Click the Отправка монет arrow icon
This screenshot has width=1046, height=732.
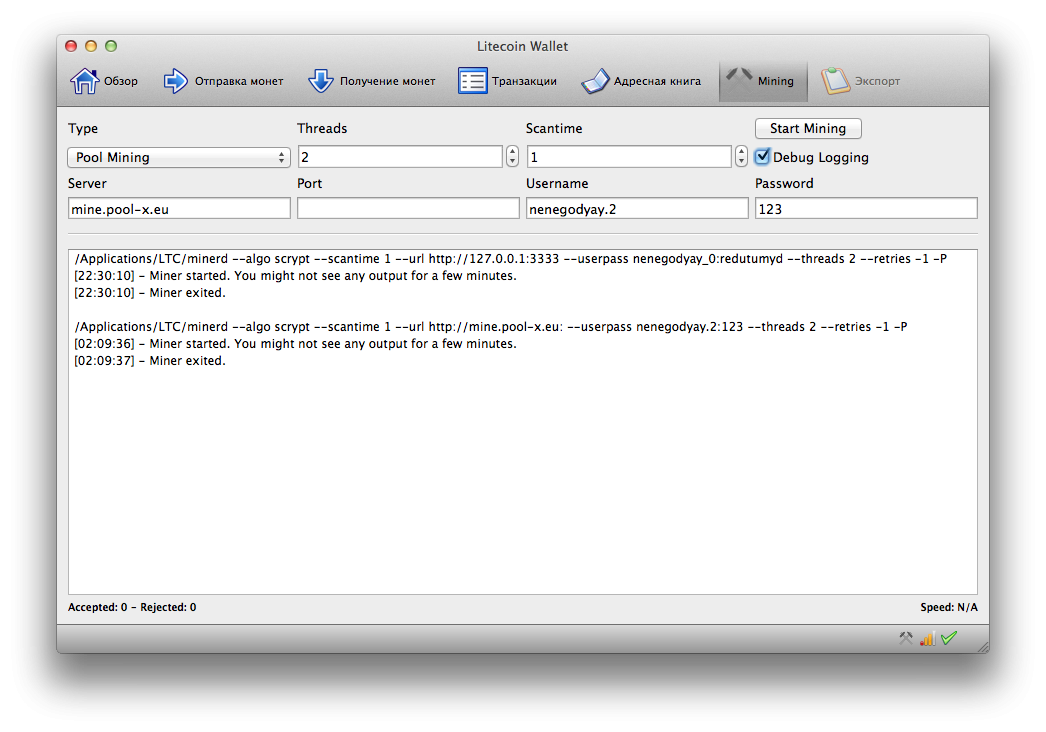[176, 81]
